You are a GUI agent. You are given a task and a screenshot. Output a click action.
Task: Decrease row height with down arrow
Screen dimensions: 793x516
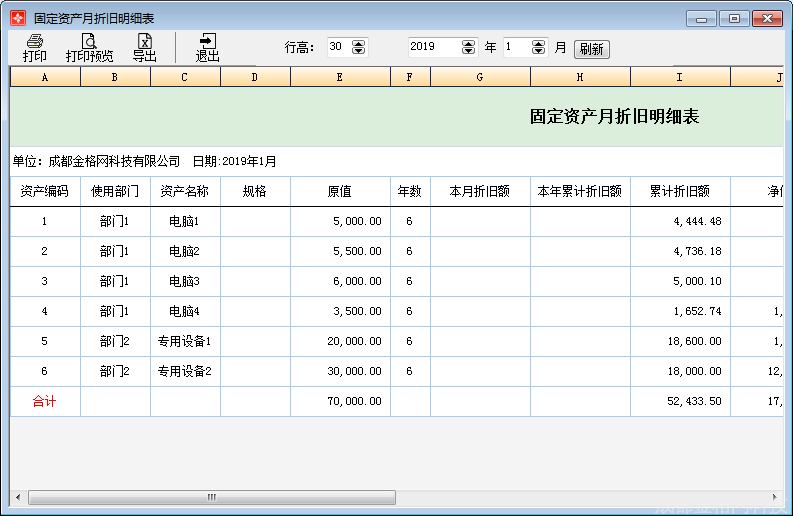360,51
